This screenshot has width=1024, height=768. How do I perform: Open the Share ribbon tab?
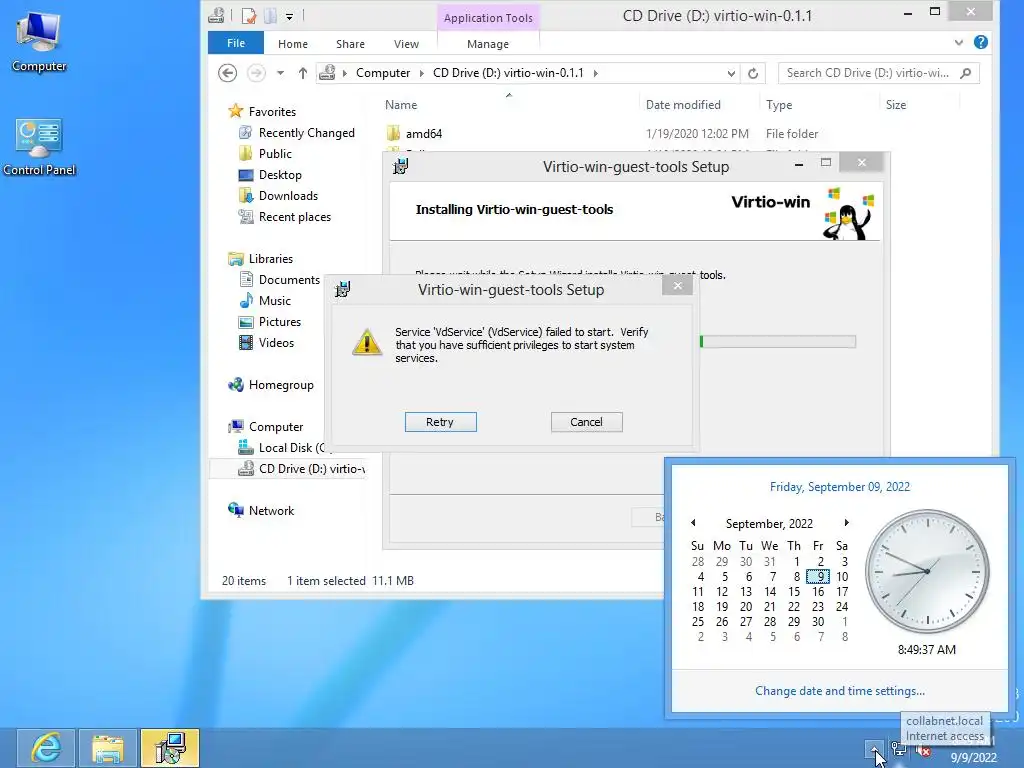pyautogui.click(x=350, y=44)
